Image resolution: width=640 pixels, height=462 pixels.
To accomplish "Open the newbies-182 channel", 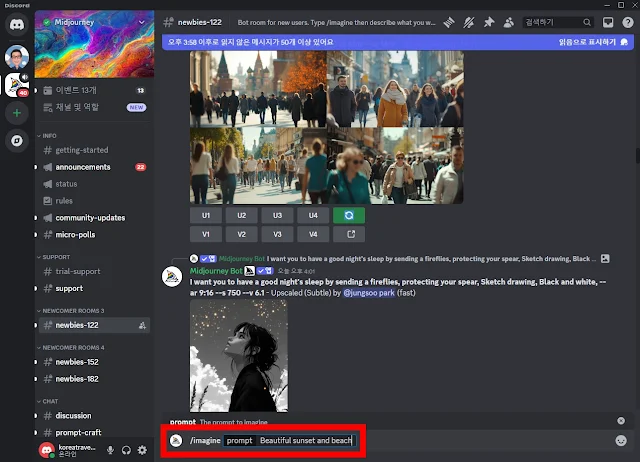I will [94, 379].
